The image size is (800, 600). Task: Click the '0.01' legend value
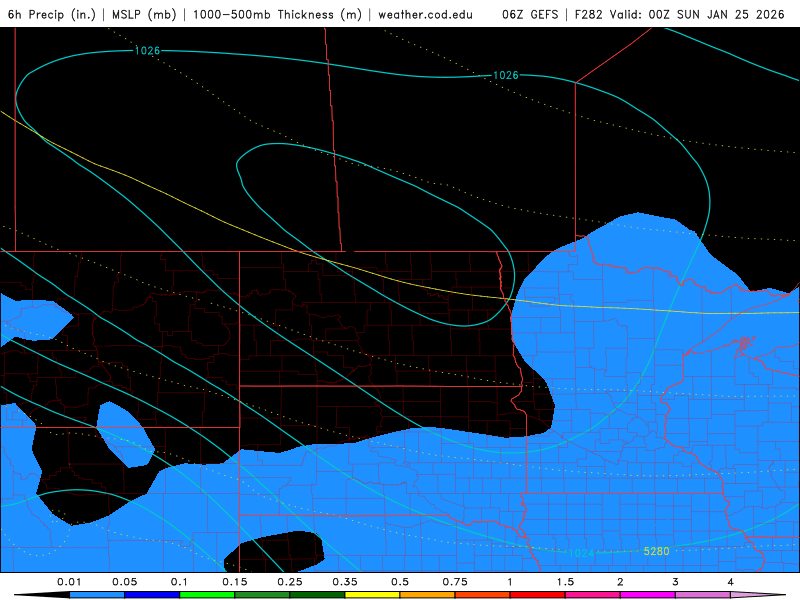point(69,582)
